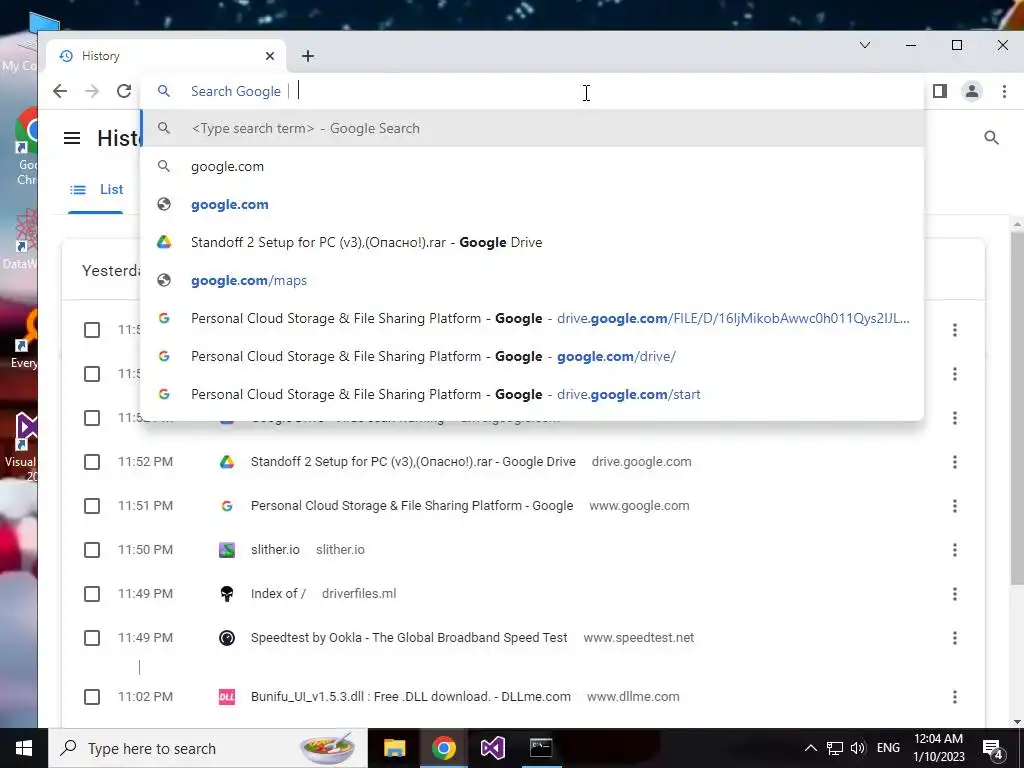Go back with the browser back arrow

[60, 91]
